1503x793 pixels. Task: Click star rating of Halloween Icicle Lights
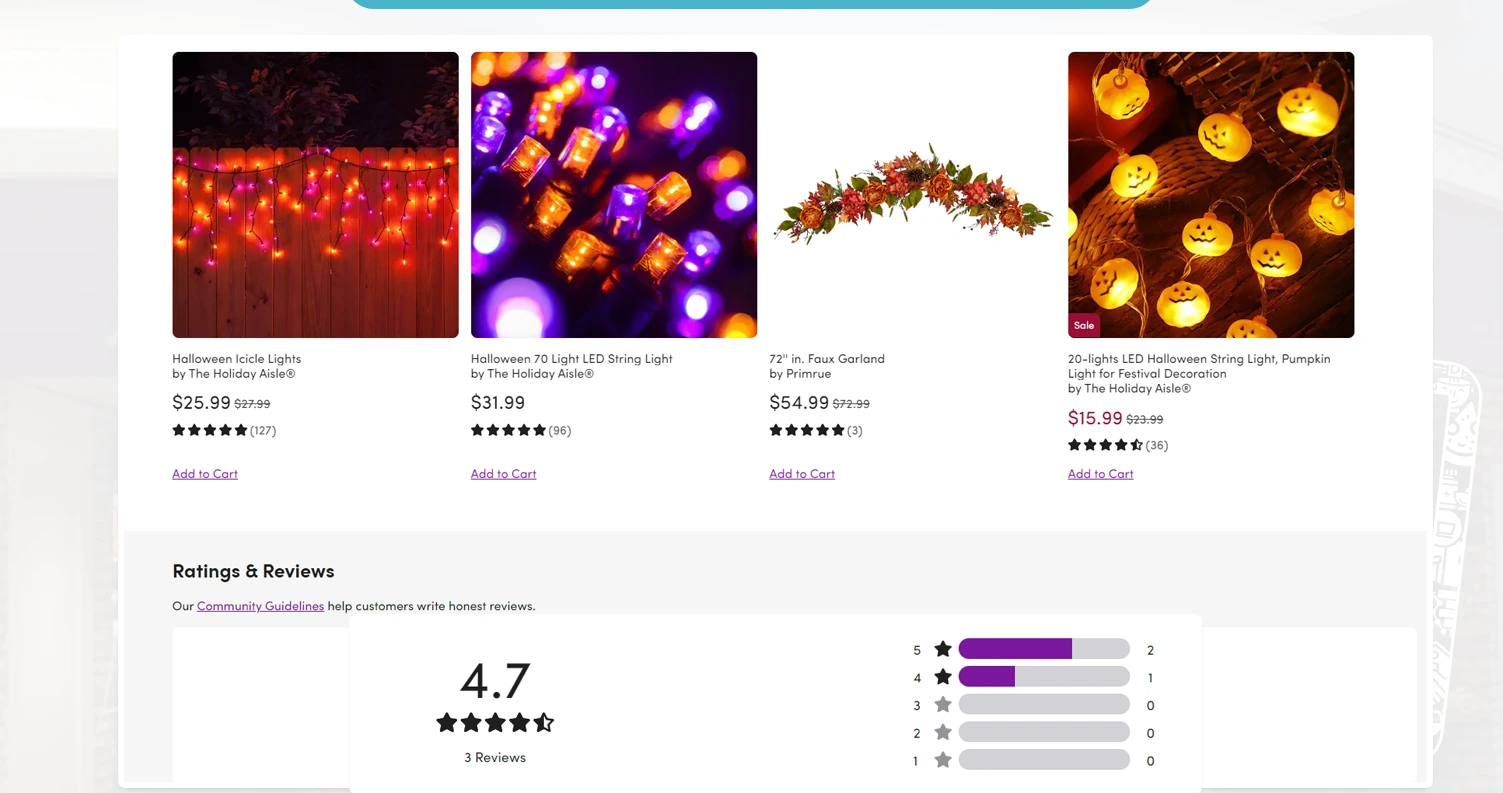[210, 431]
